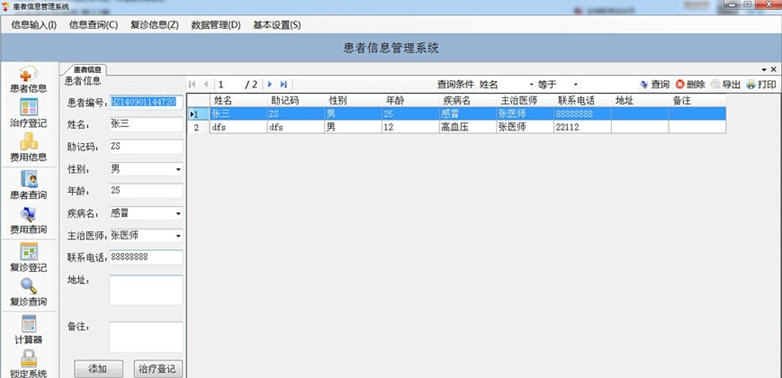The height and width of the screenshot is (378, 782).
Task: Select the row 1 selector for 张三
Action: (198, 114)
